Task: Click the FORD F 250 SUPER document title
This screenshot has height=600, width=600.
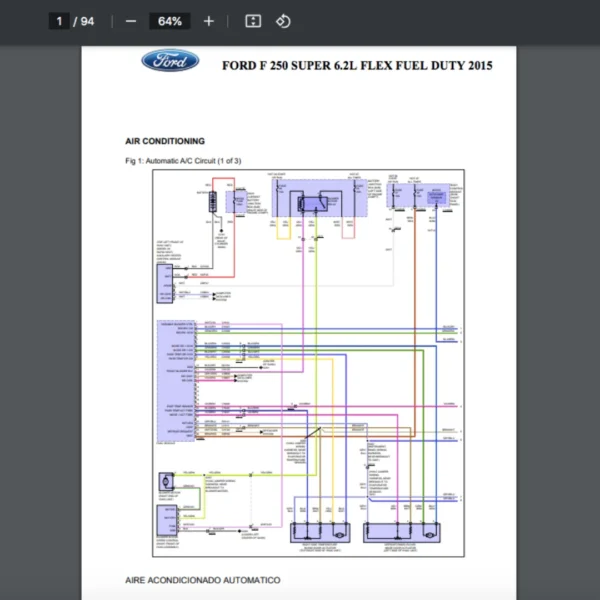Action: pos(356,66)
